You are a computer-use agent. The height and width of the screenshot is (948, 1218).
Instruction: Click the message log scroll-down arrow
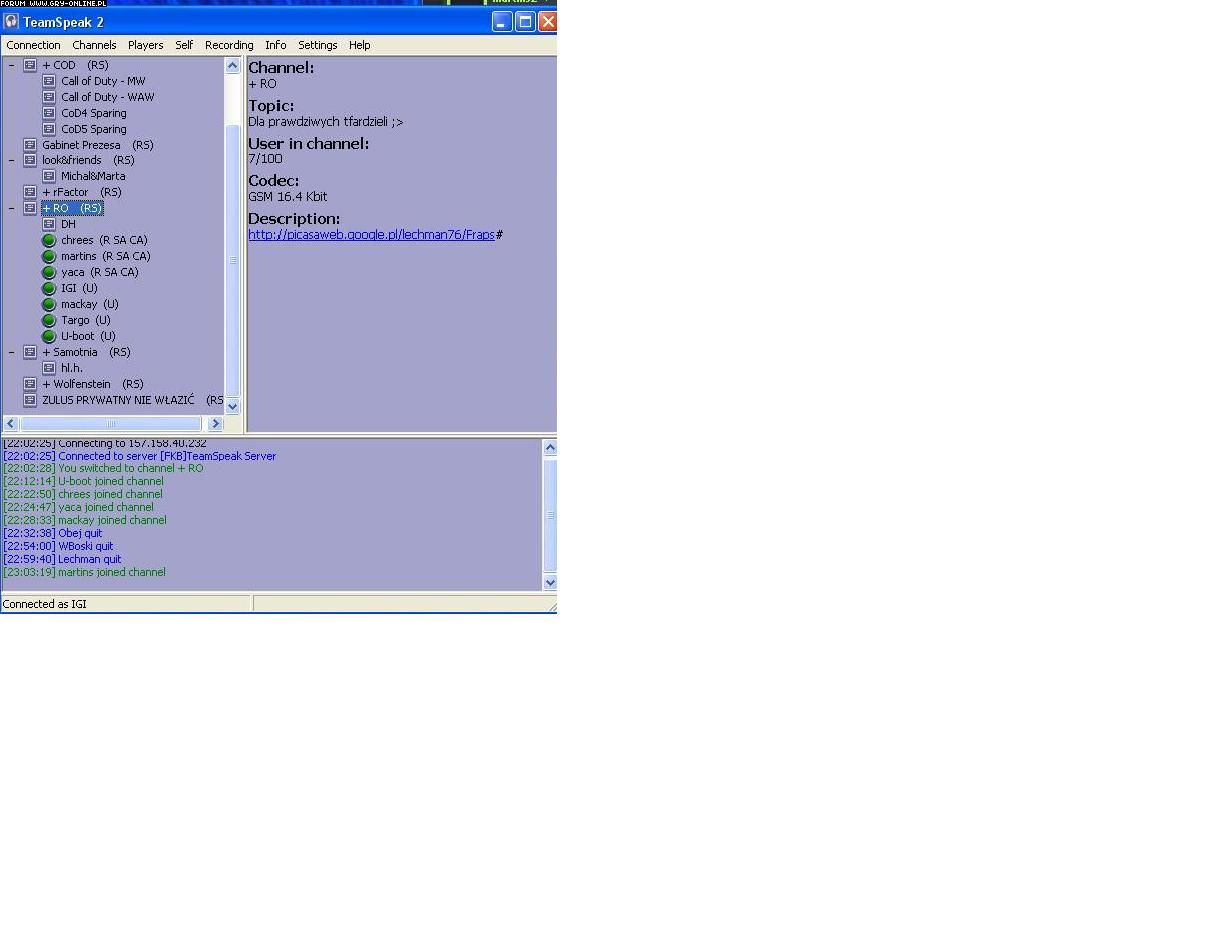pyautogui.click(x=550, y=582)
